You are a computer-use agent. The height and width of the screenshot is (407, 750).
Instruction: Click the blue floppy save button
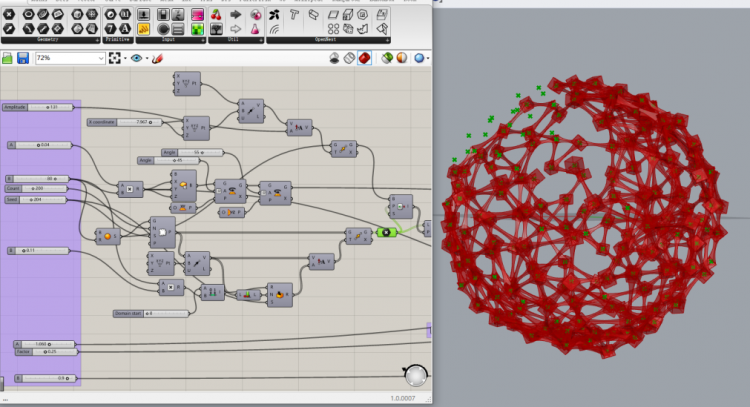pyautogui.click(x=22, y=58)
